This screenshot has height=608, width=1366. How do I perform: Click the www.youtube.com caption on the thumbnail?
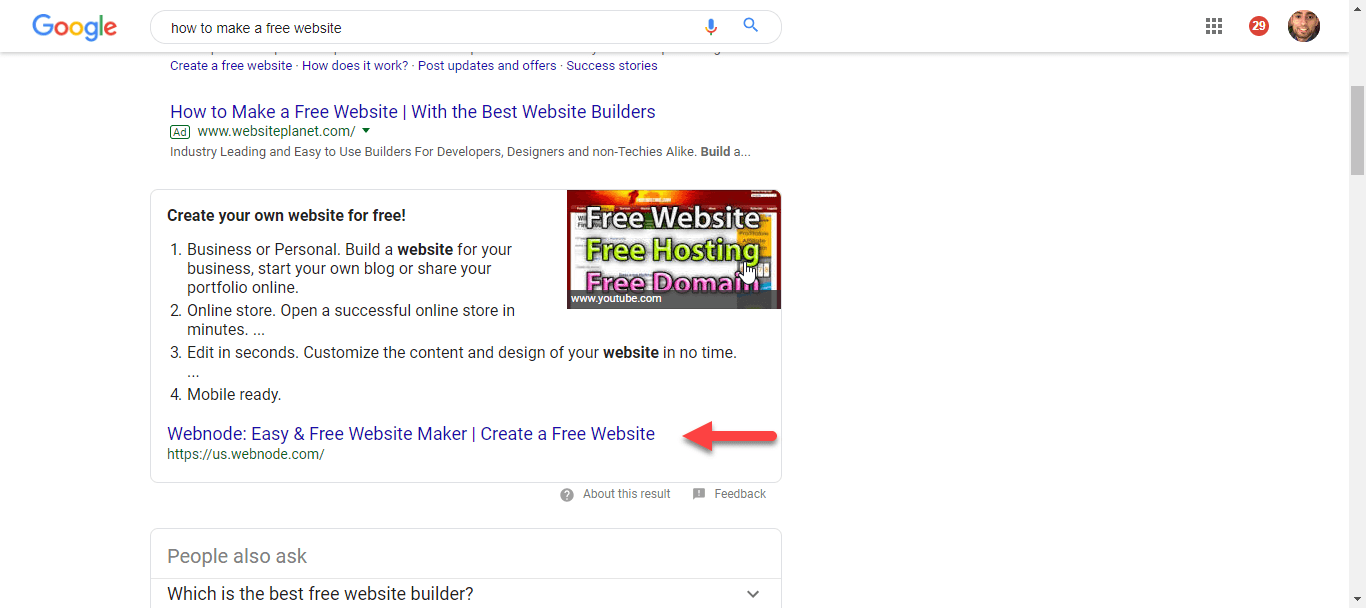pyautogui.click(x=616, y=298)
